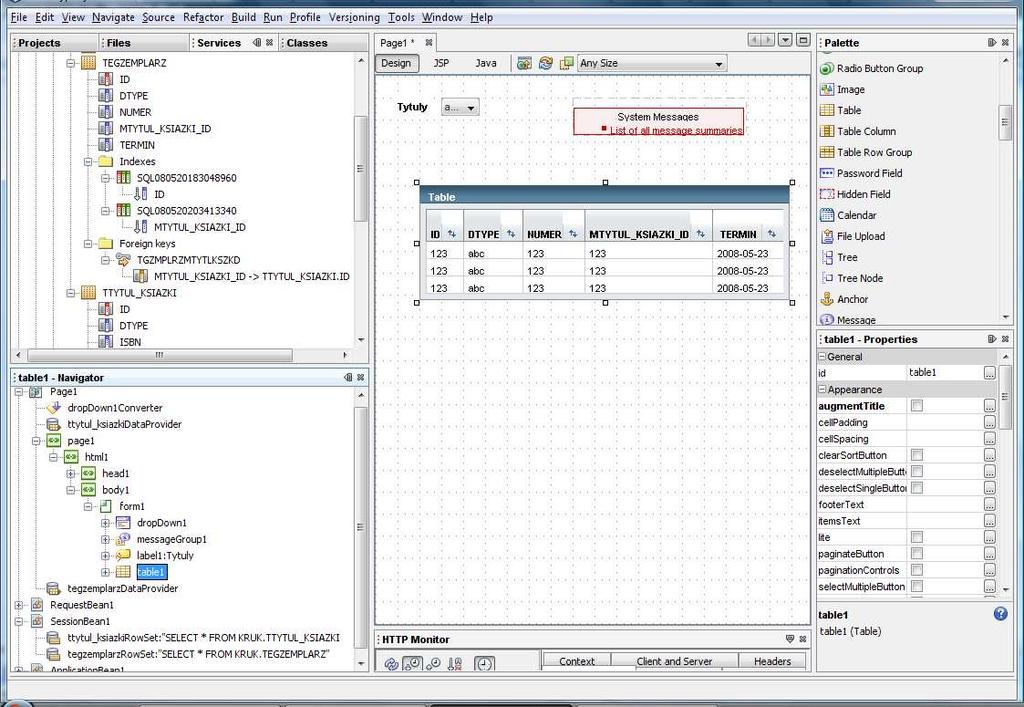Toggle the clearSortButton checkbox
The height and width of the screenshot is (707, 1024).
tap(917, 455)
